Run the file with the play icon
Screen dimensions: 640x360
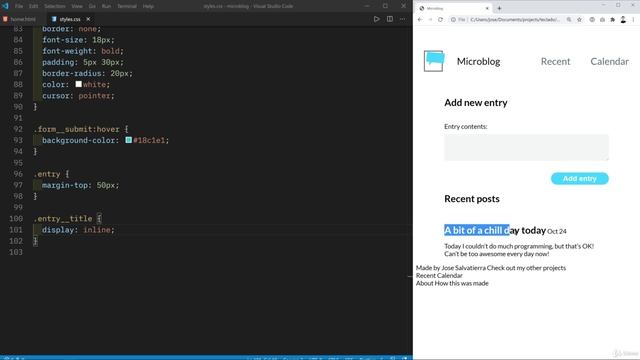[376, 19]
